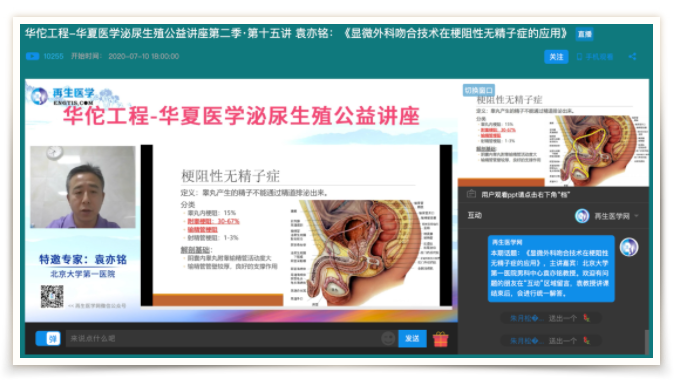
Task: Click the viewer count video icon
Action: pos(32,56)
